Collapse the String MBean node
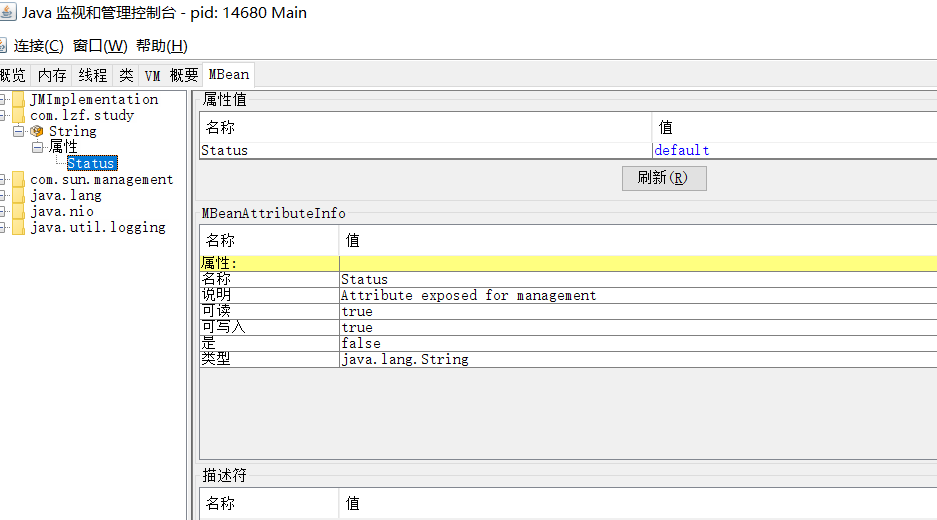This screenshot has height=520, width=937. point(19,131)
